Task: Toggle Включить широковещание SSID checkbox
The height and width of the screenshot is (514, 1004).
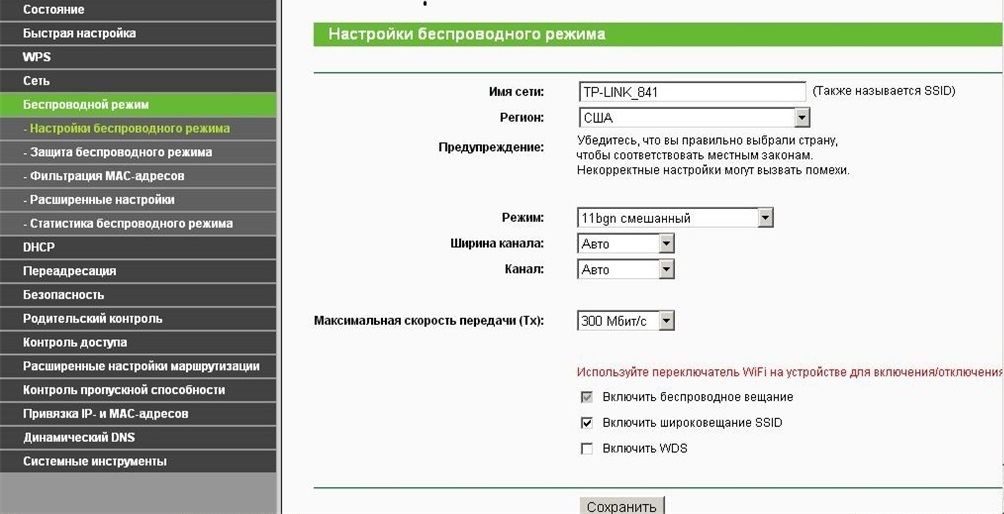Action: [587, 423]
